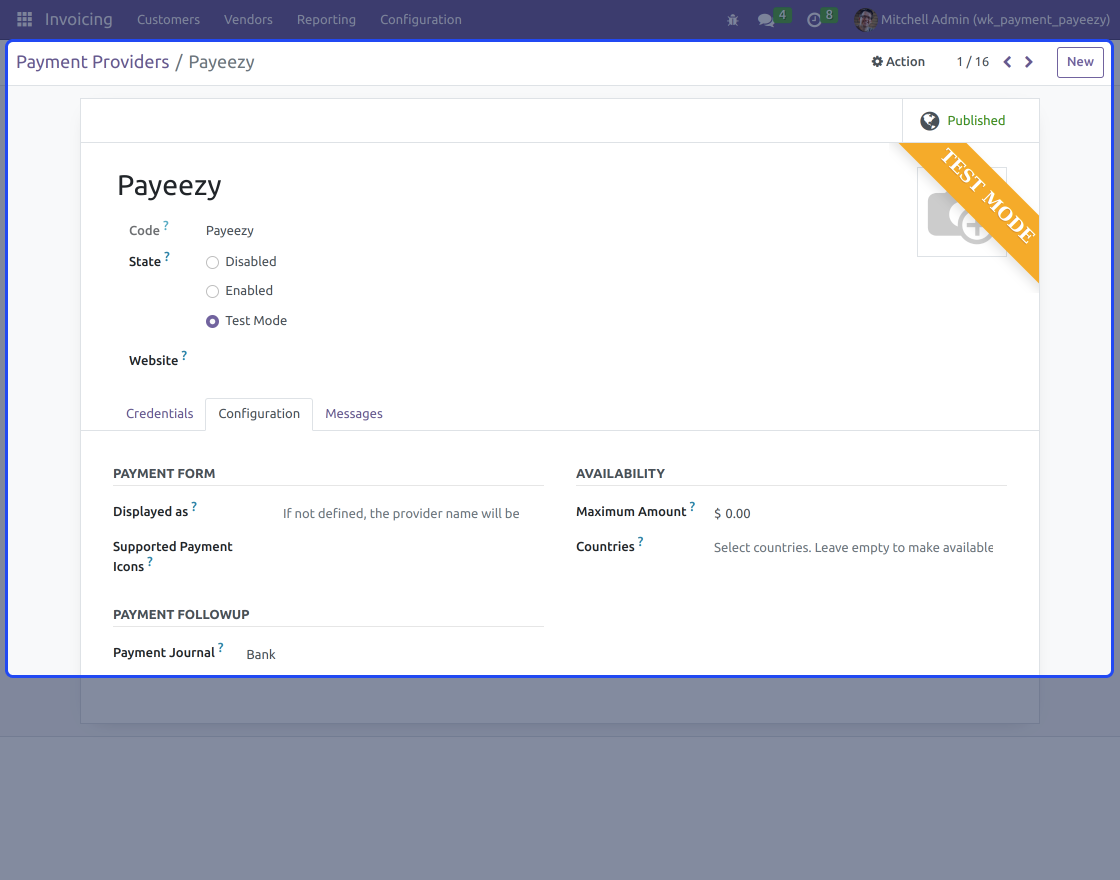Open the conversations chat icon
Screen dimensions: 1120x880
(766, 20)
